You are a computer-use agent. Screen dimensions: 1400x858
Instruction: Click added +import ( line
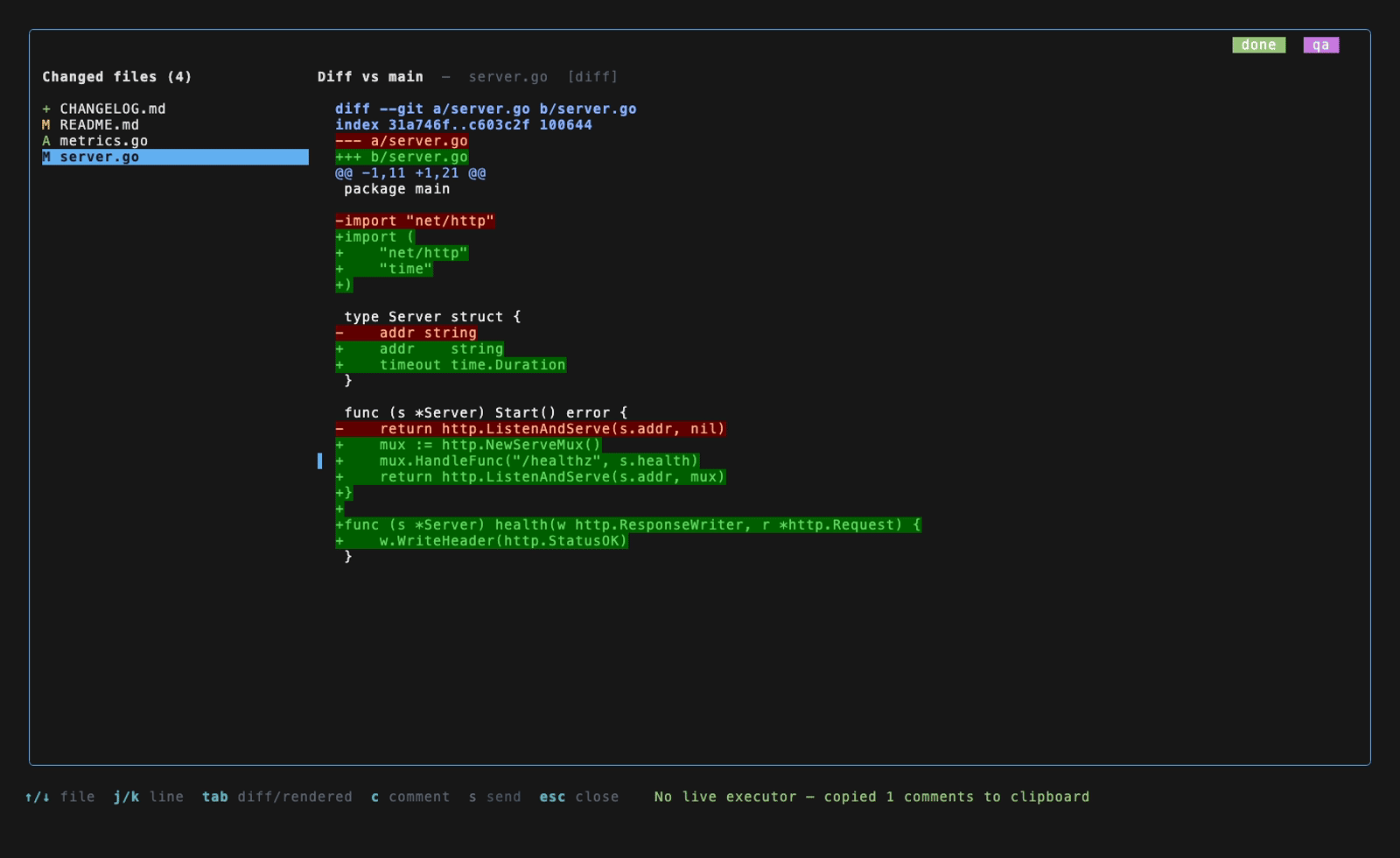click(375, 236)
